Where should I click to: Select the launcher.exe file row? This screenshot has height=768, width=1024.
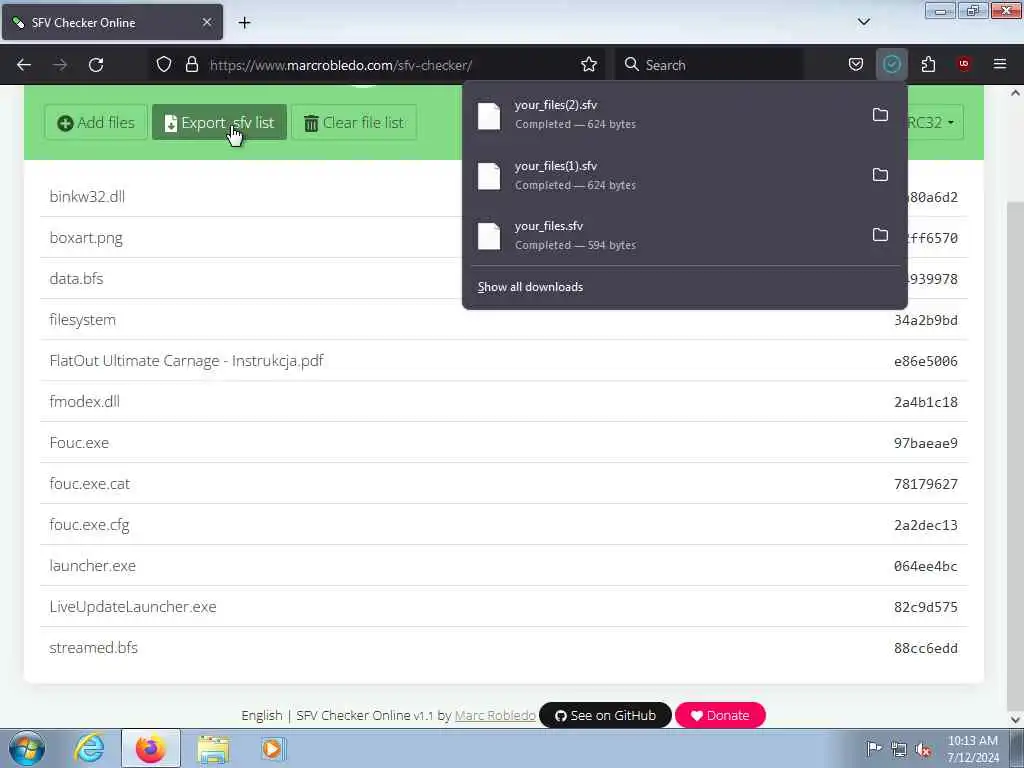504,566
